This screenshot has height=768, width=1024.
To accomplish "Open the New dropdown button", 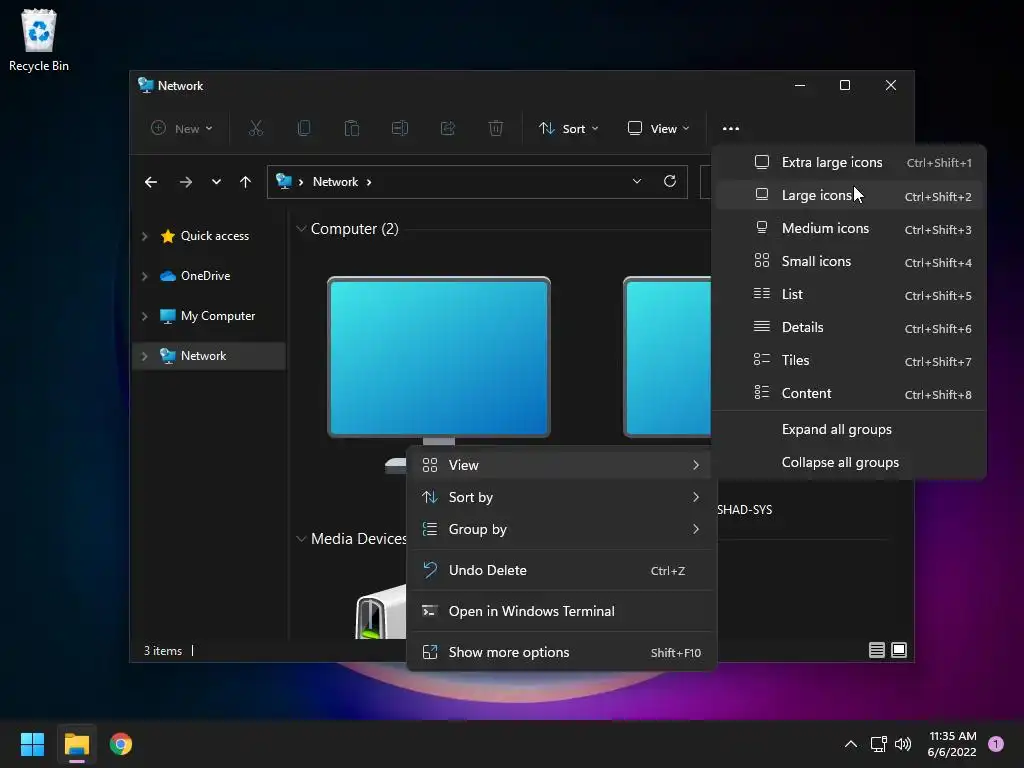I will tap(182, 129).
